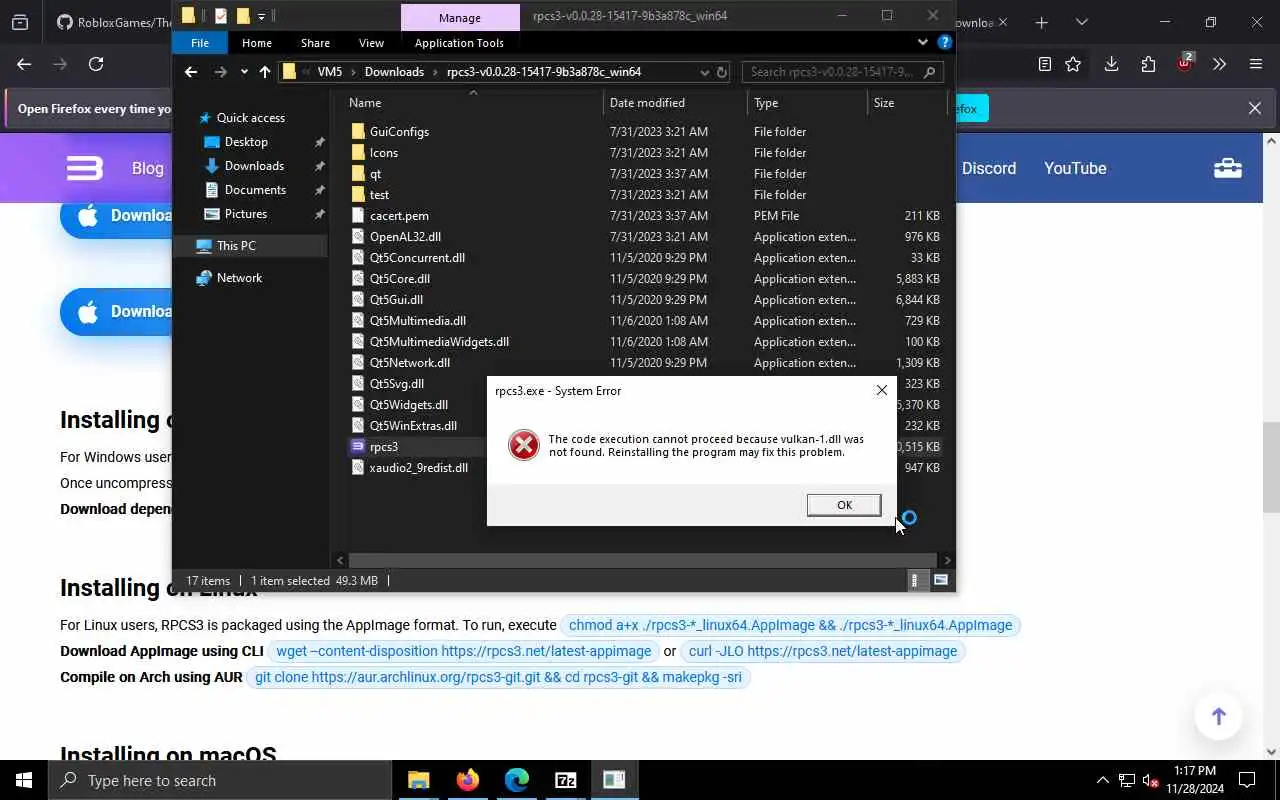Open recent locations dropdown in Explorer
The image size is (1280, 800).
[244, 72]
